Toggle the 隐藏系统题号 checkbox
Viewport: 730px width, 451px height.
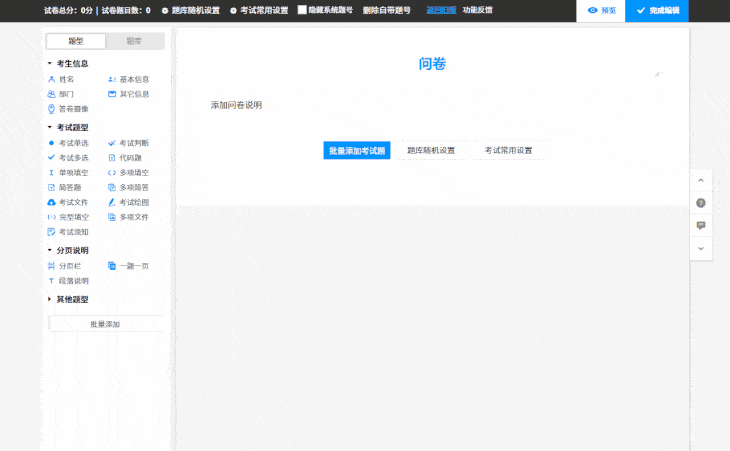click(302, 10)
